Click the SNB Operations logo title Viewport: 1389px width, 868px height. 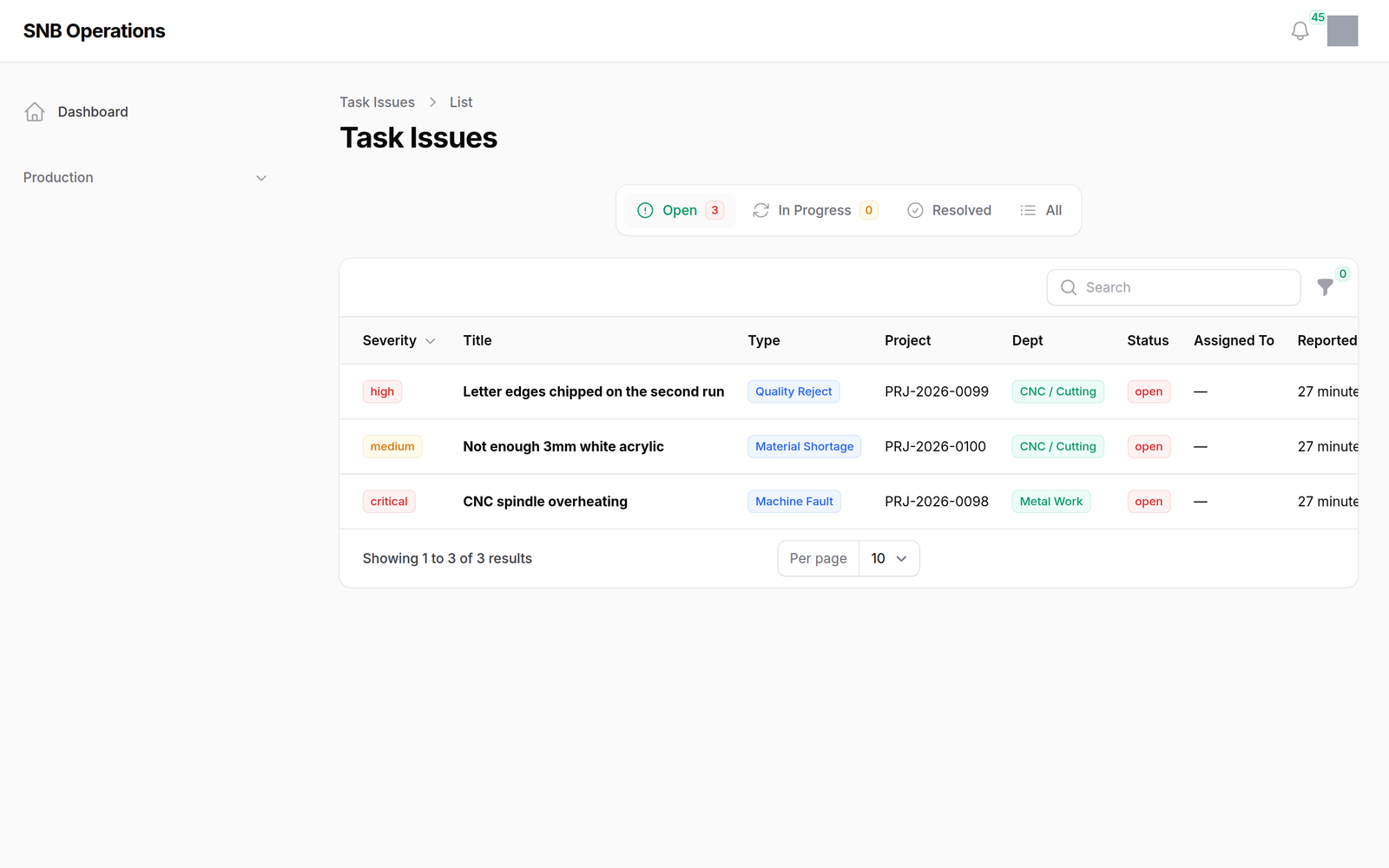click(94, 31)
